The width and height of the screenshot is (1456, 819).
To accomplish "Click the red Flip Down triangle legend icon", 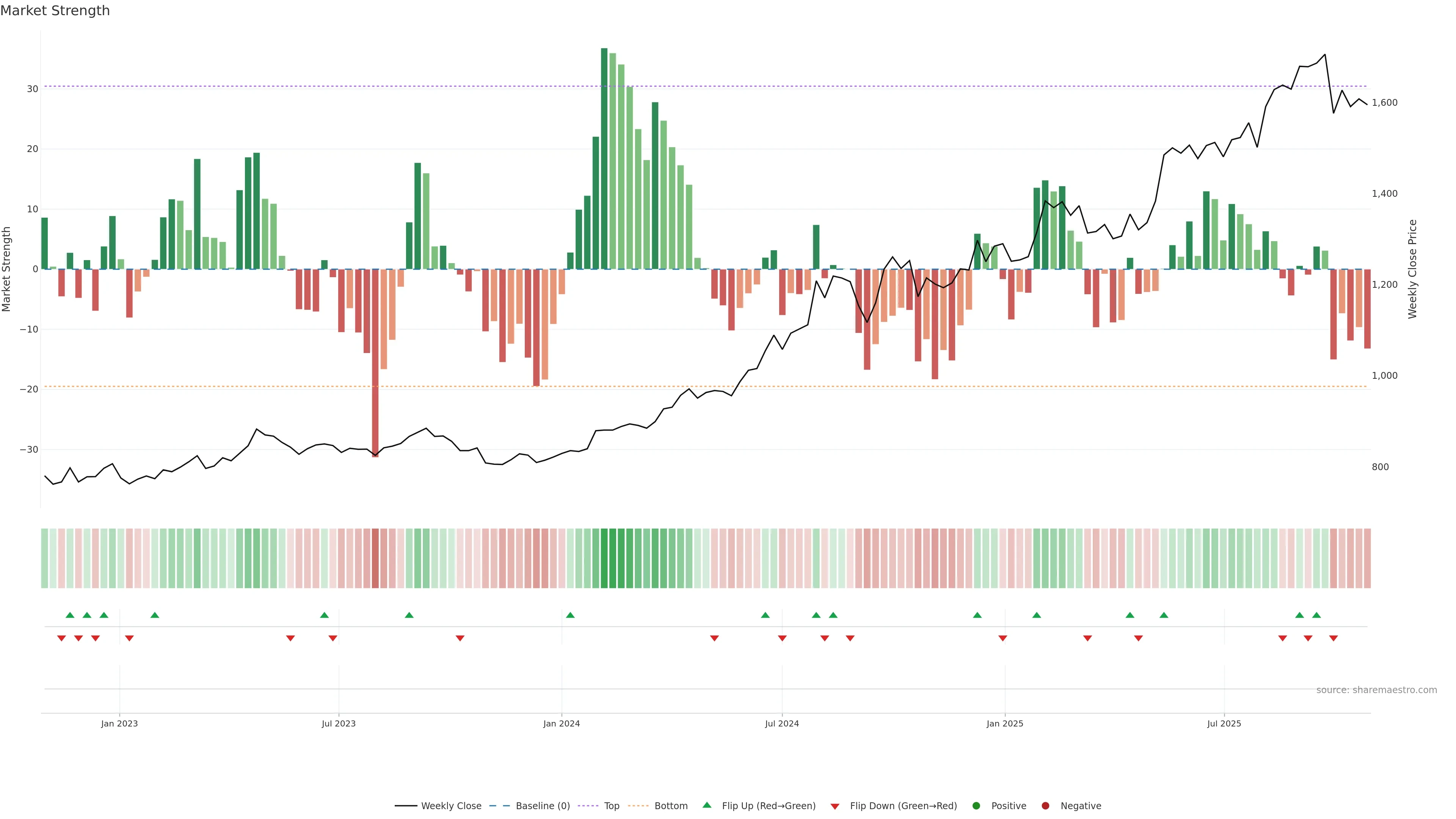I will 835,806.
